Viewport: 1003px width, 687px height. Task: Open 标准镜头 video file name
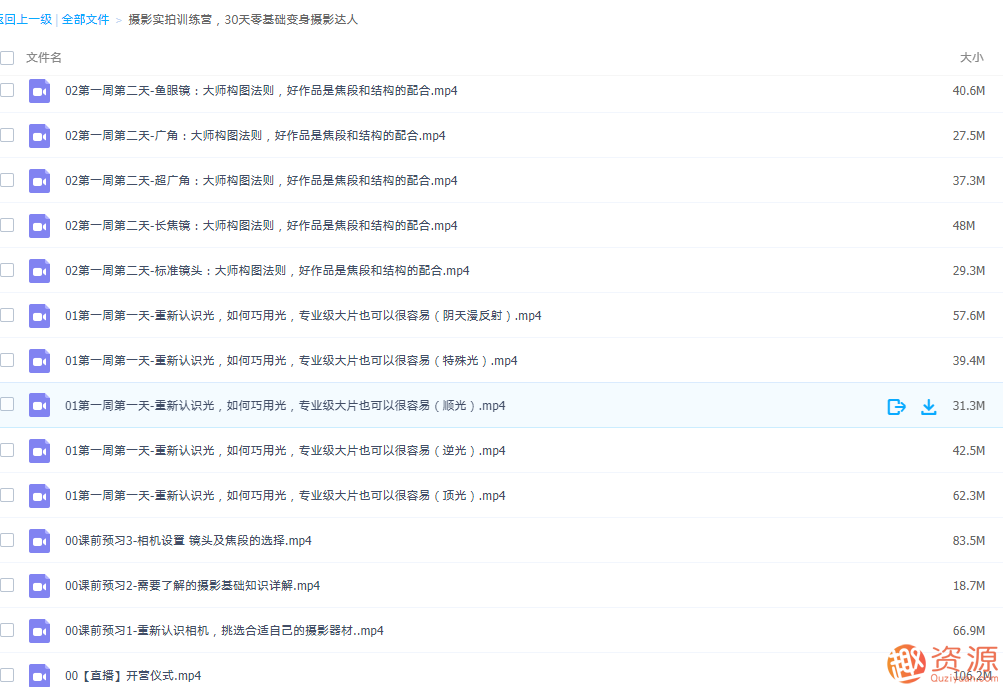point(267,271)
